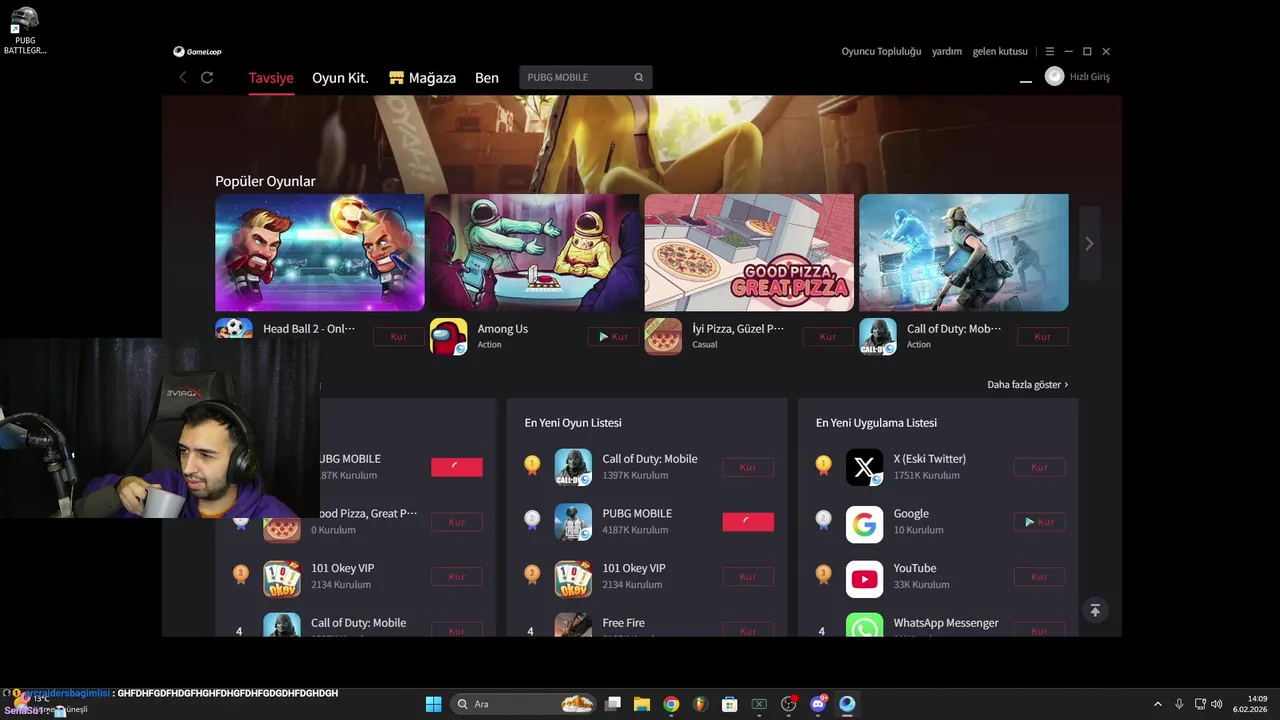Open the hamburger menu icon
The height and width of the screenshot is (720, 1280).
(1049, 51)
